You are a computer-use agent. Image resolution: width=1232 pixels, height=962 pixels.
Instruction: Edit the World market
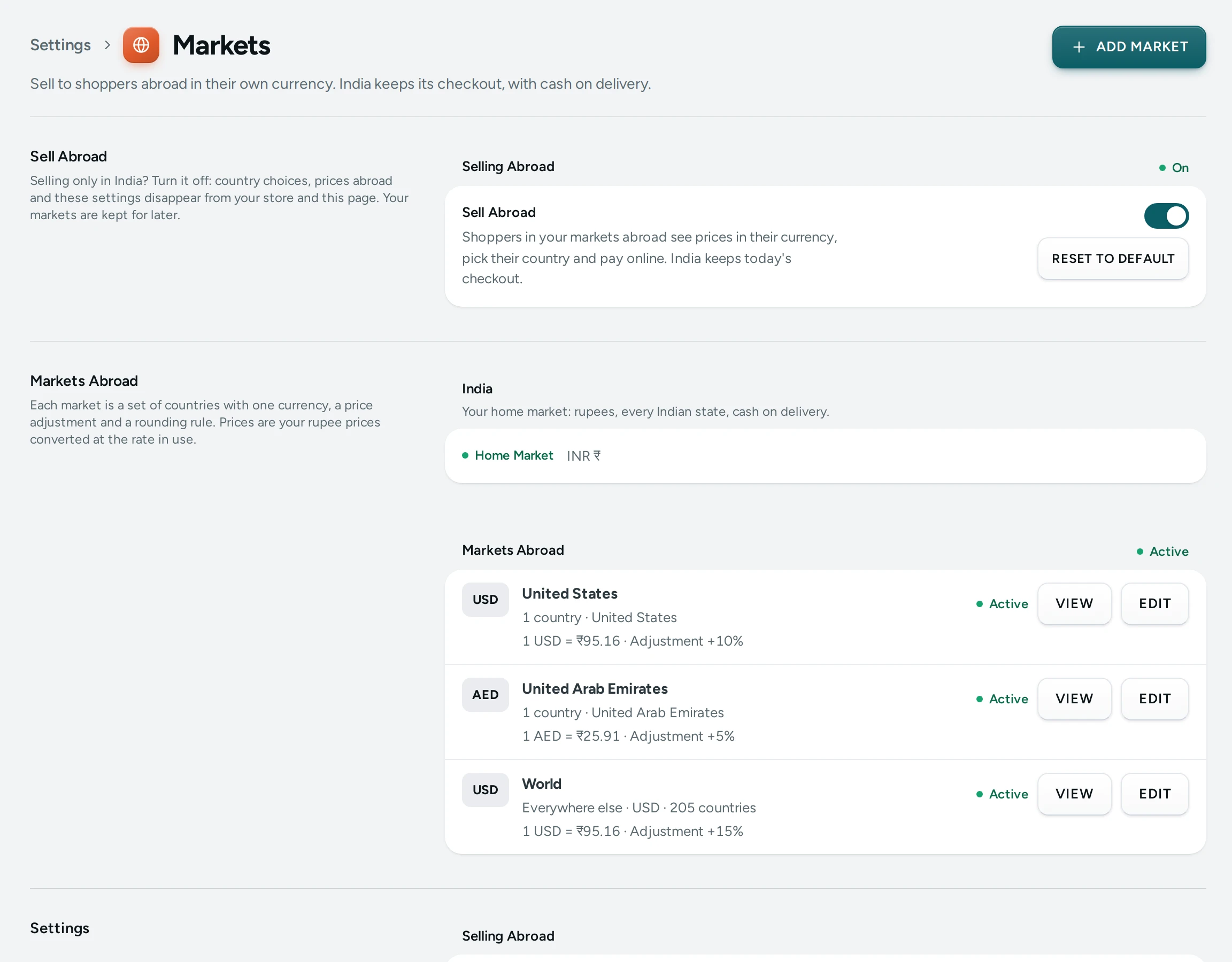coord(1154,794)
